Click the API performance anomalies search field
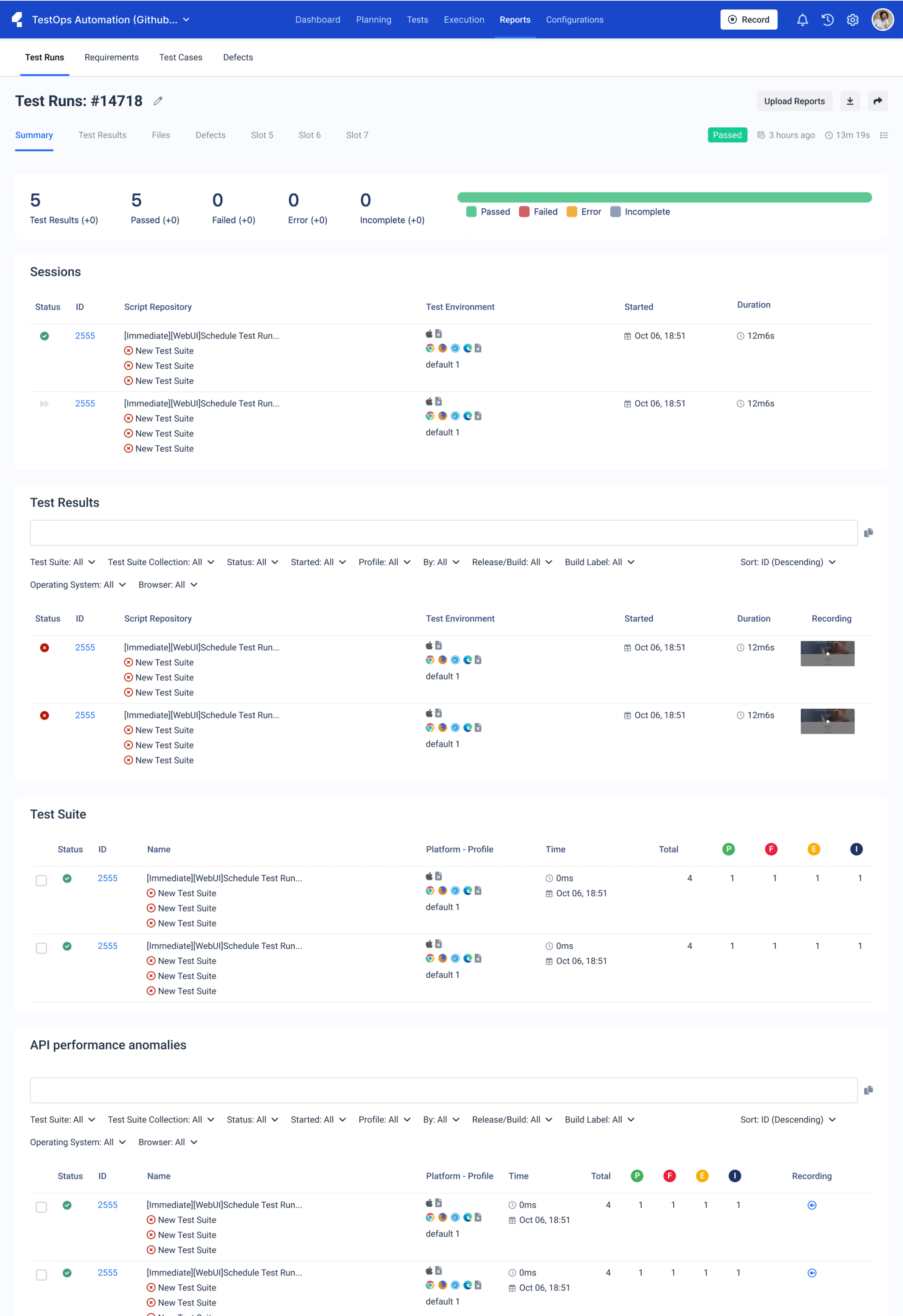The height and width of the screenshot is (1316, 903). tap(443, 1090)
